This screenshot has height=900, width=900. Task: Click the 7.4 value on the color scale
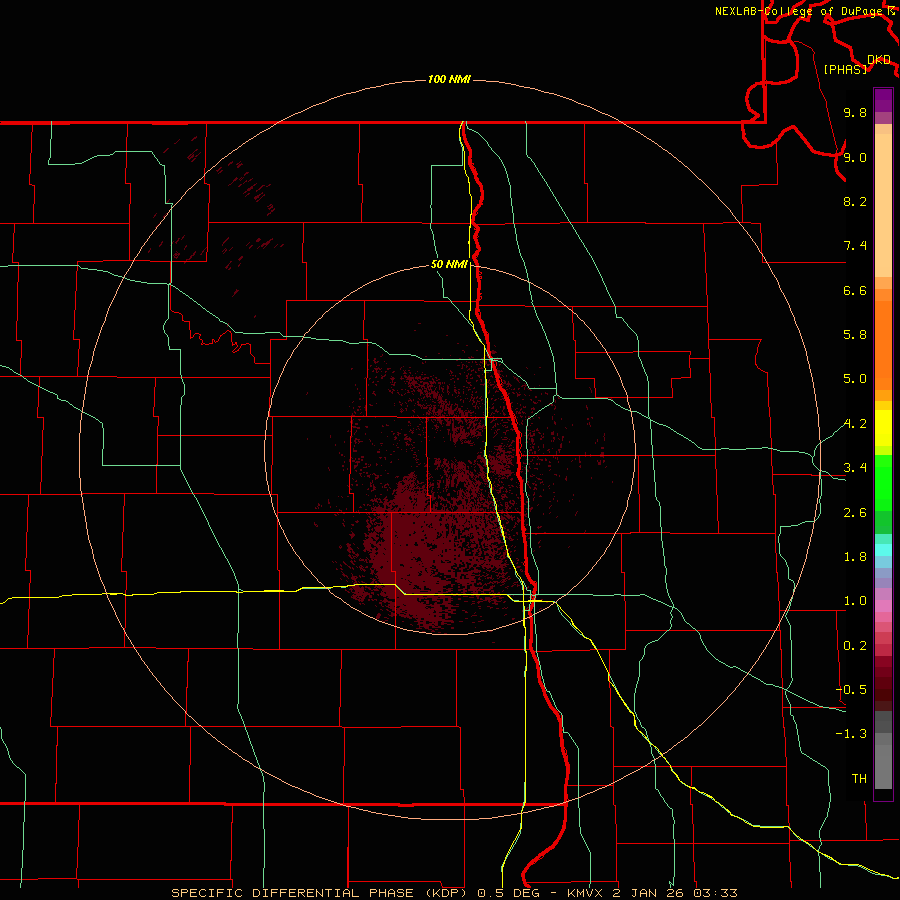[x=855, y=246]
